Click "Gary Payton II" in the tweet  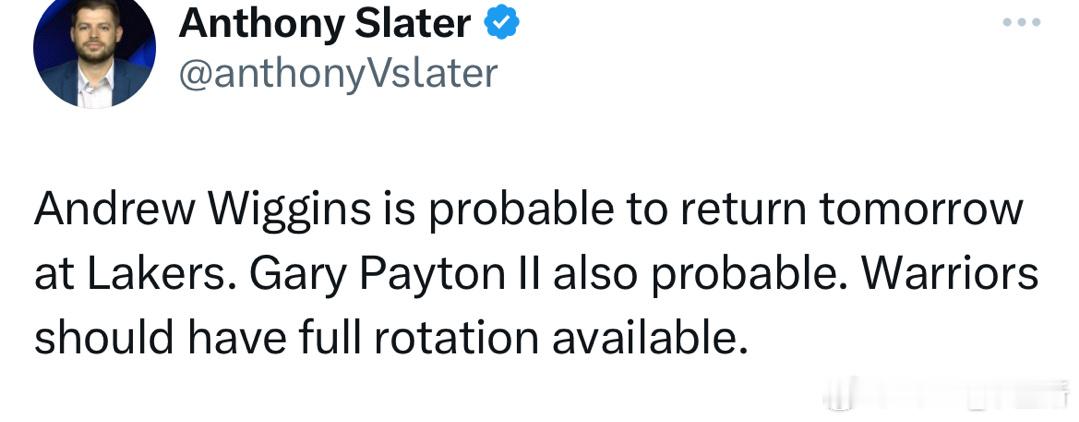tap(331, 274)
